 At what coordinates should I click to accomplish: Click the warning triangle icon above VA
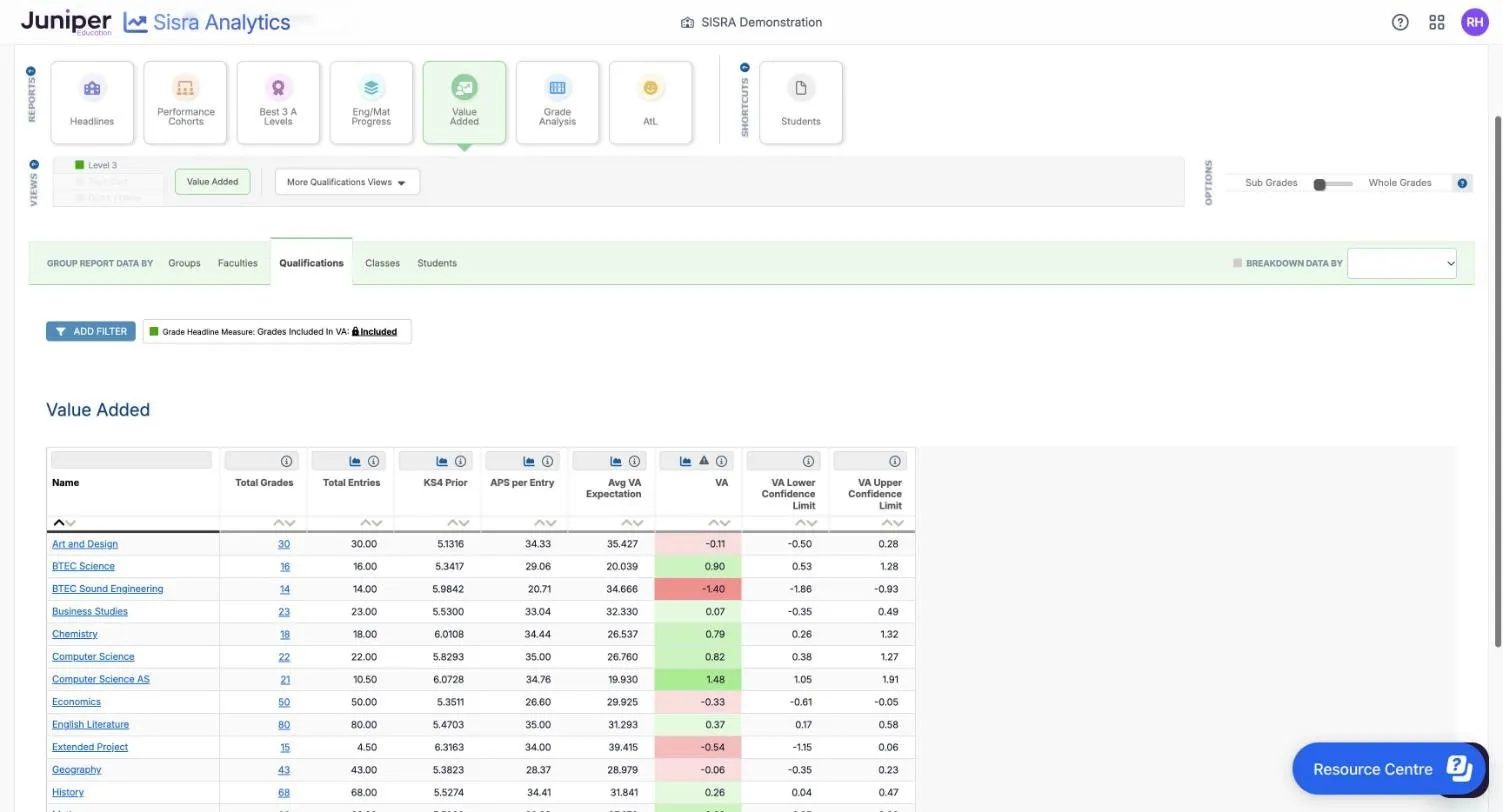click(x=704, y=461)
